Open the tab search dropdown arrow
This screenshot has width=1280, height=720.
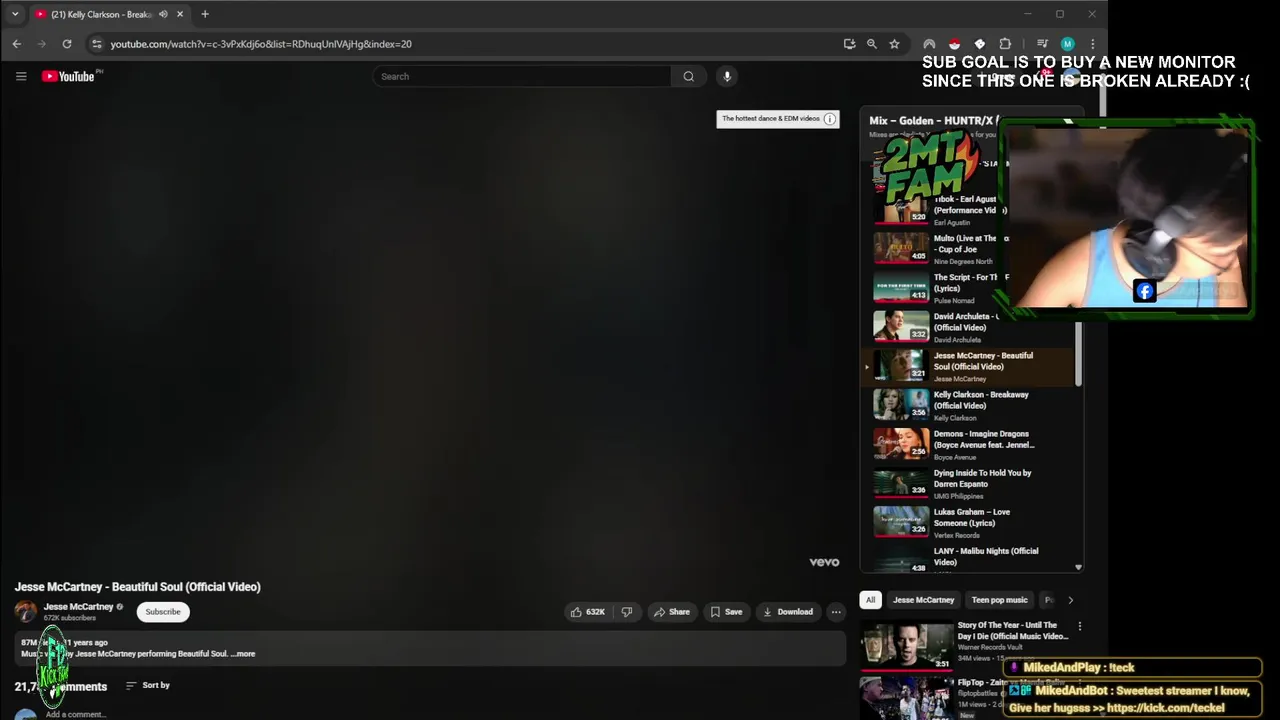15,14
